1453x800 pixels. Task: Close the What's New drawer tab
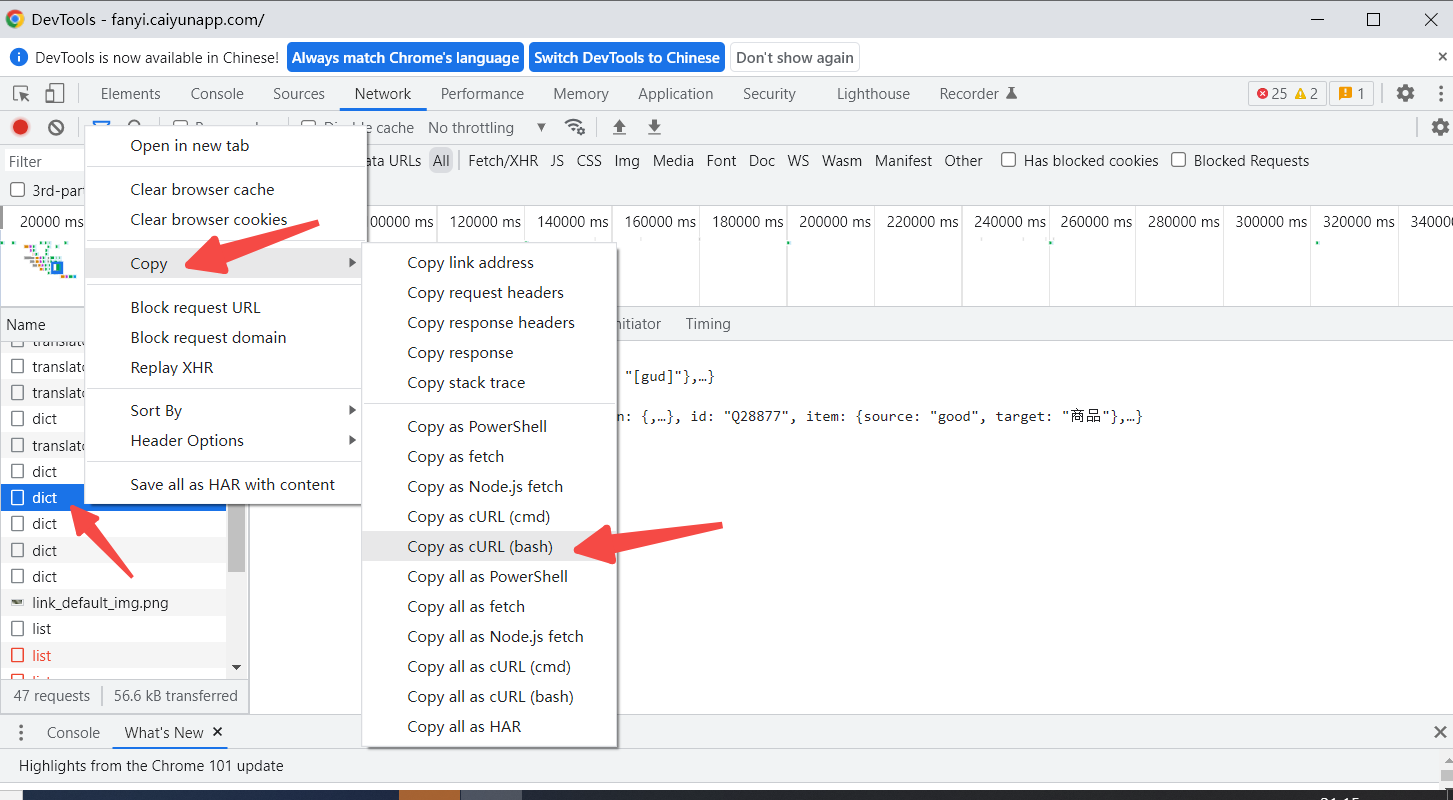tap(218, 732)
